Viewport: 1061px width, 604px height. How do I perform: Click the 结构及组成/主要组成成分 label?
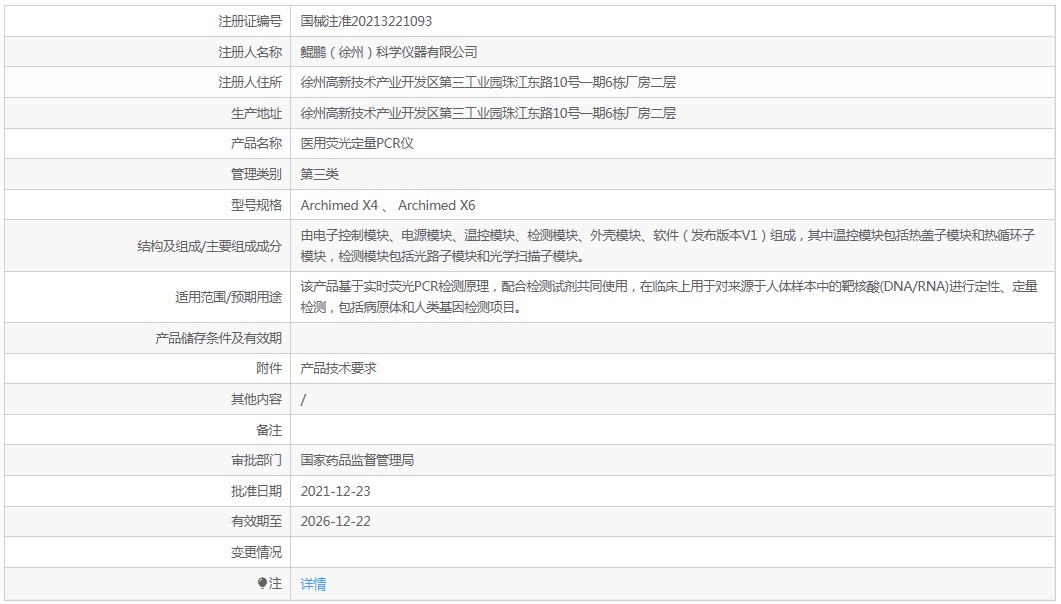[x=210, y=246]
